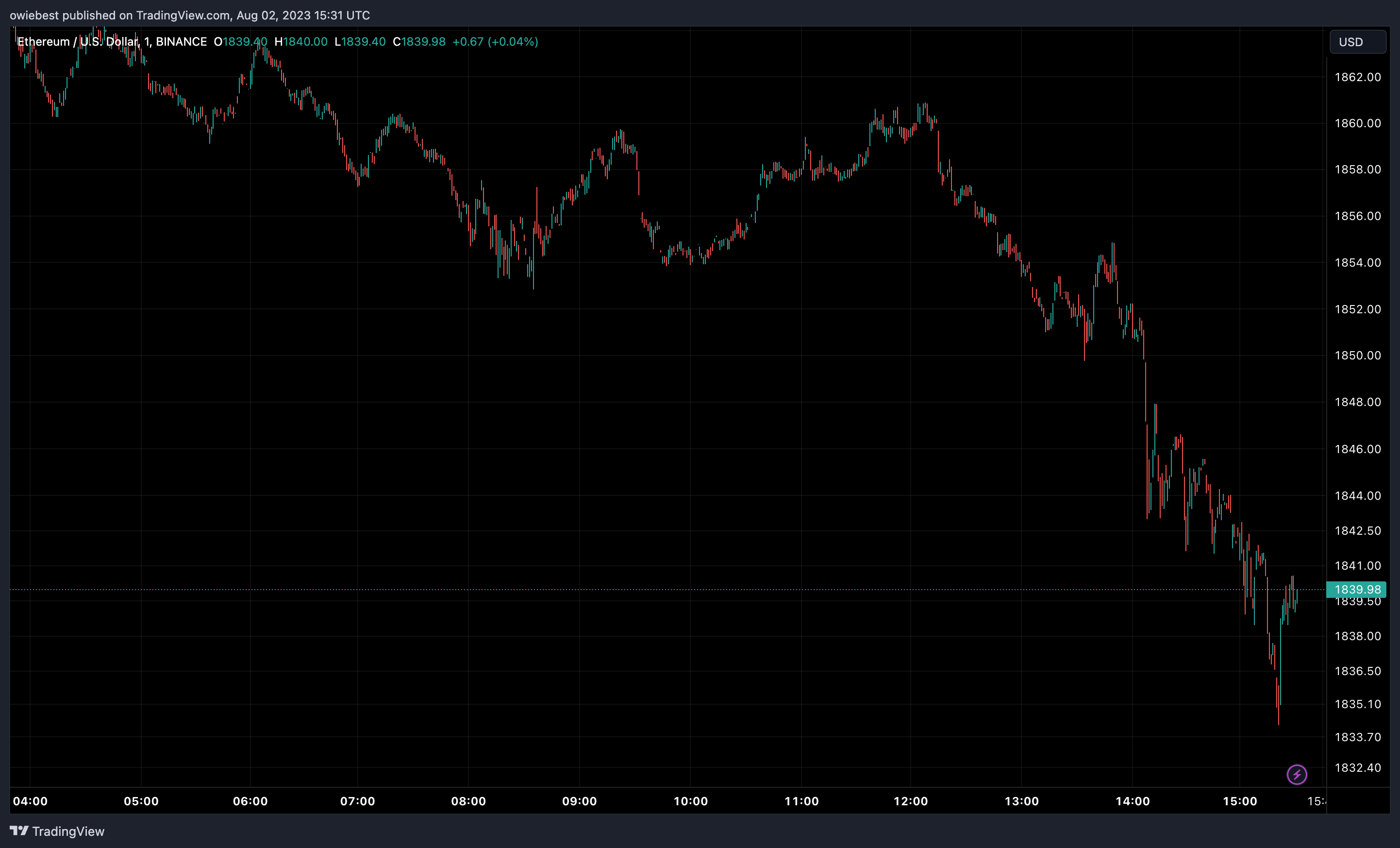Image resolution: width=1400 pixels, height=848 pixels.
Task: Select the low price value L1839.40
Action: pos(361,41)
